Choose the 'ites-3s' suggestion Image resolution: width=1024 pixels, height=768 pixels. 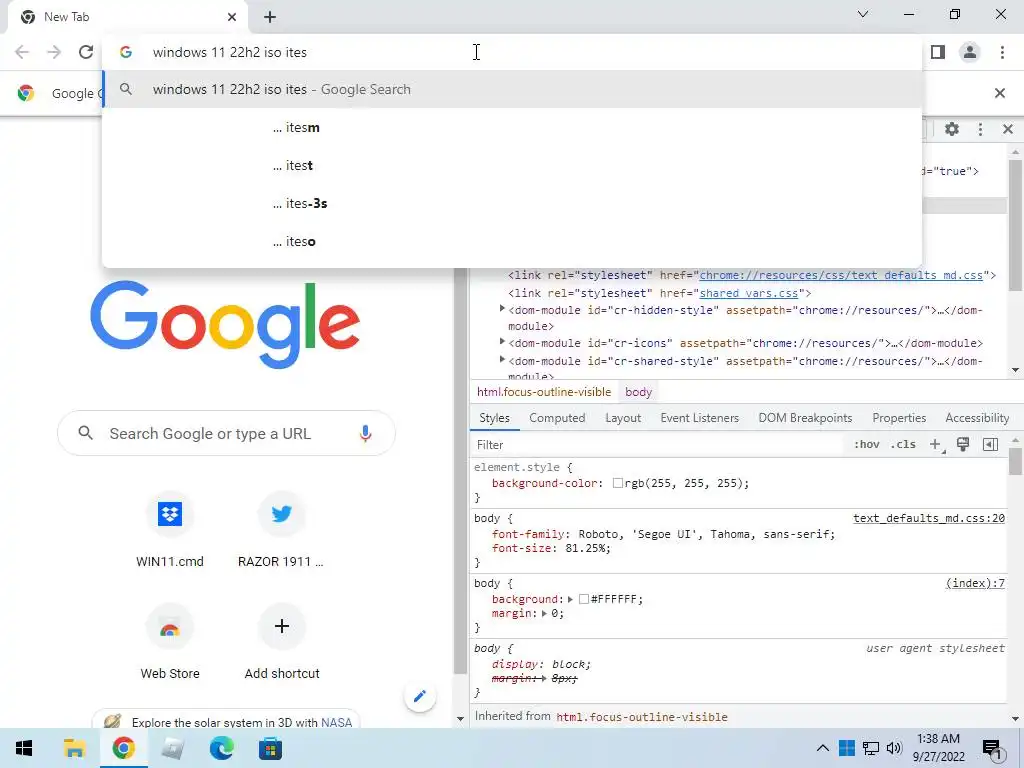point(512,203)
